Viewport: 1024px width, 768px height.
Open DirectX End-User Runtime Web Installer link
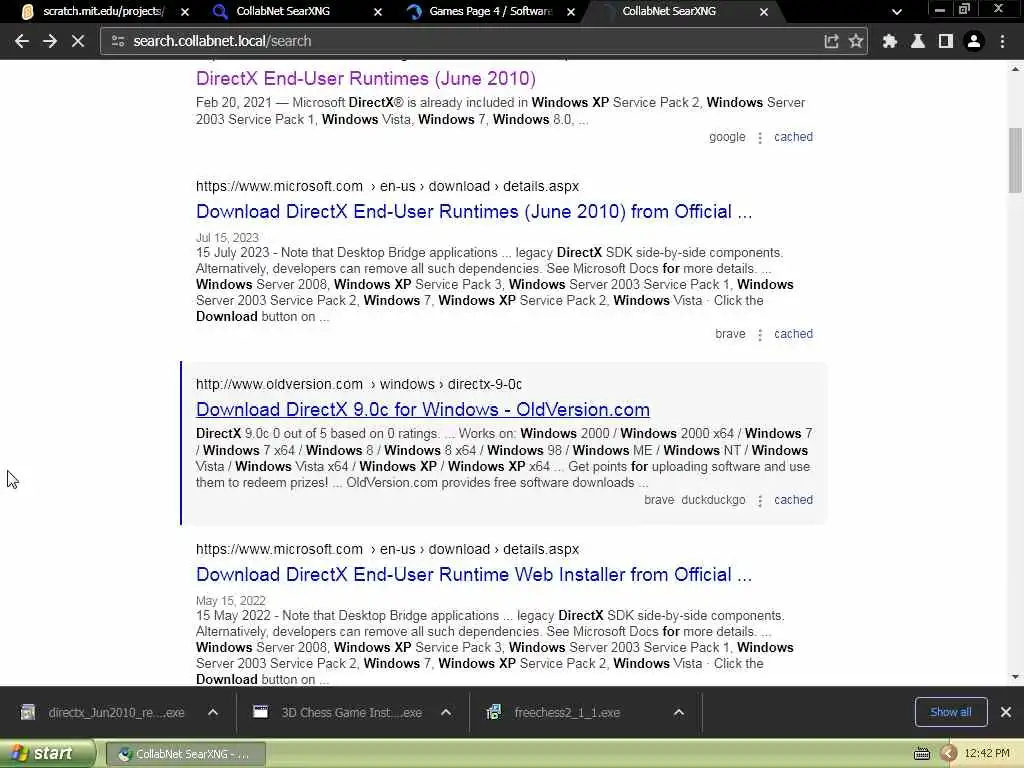(474, 575)
